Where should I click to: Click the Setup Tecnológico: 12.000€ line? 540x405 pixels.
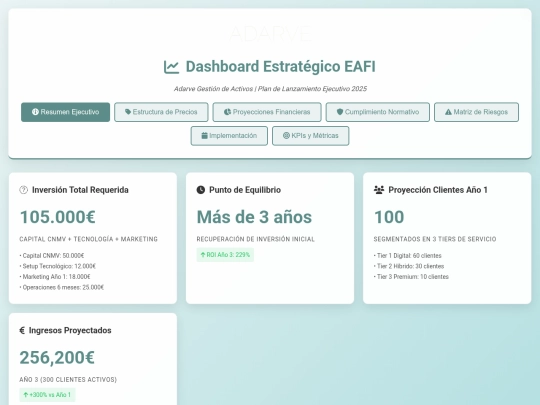tap(58, 266)
